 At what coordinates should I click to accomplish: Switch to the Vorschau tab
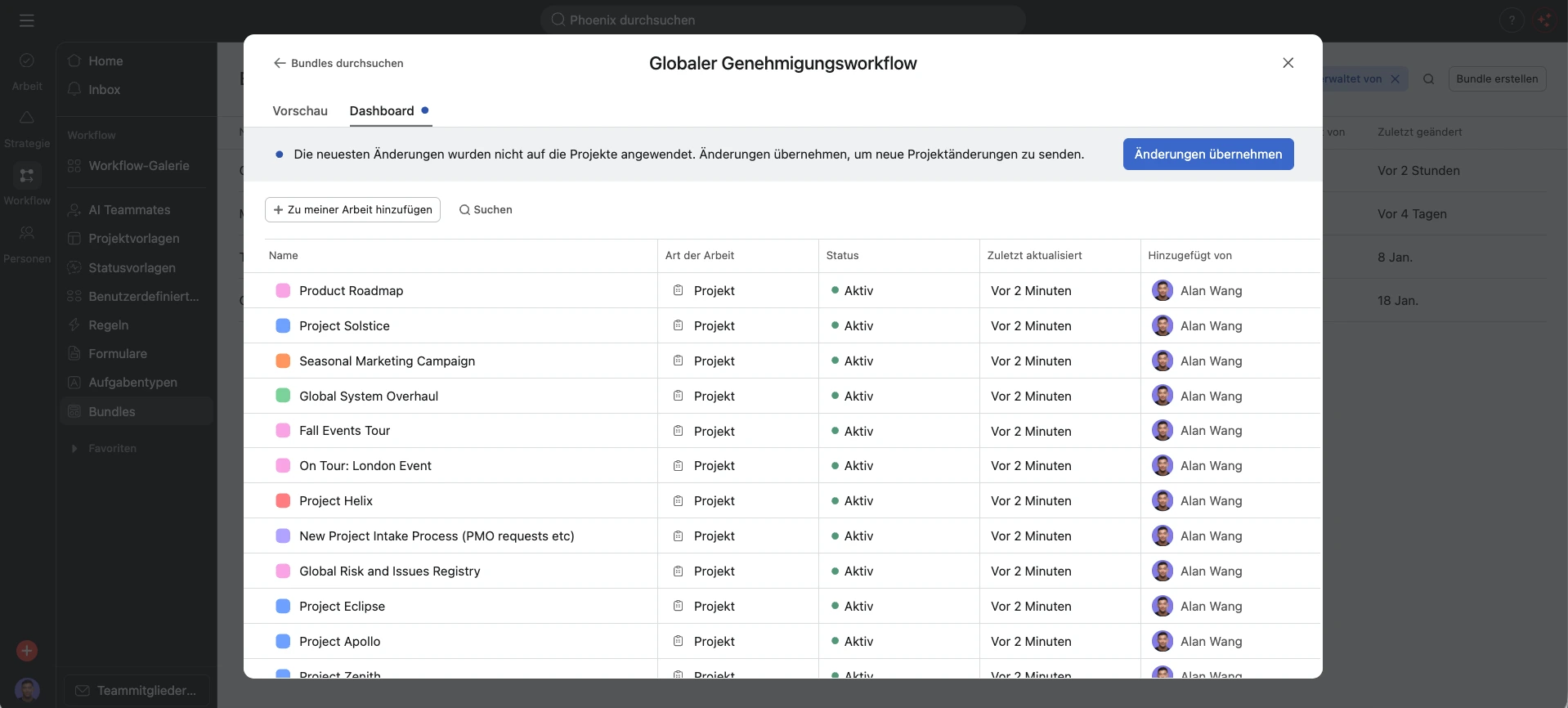300,111
